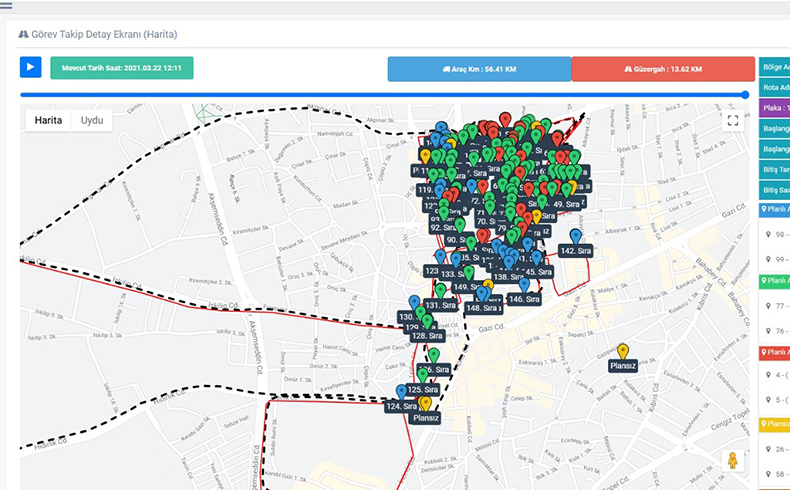Select the list item starting with 77

tap(776, 306)
